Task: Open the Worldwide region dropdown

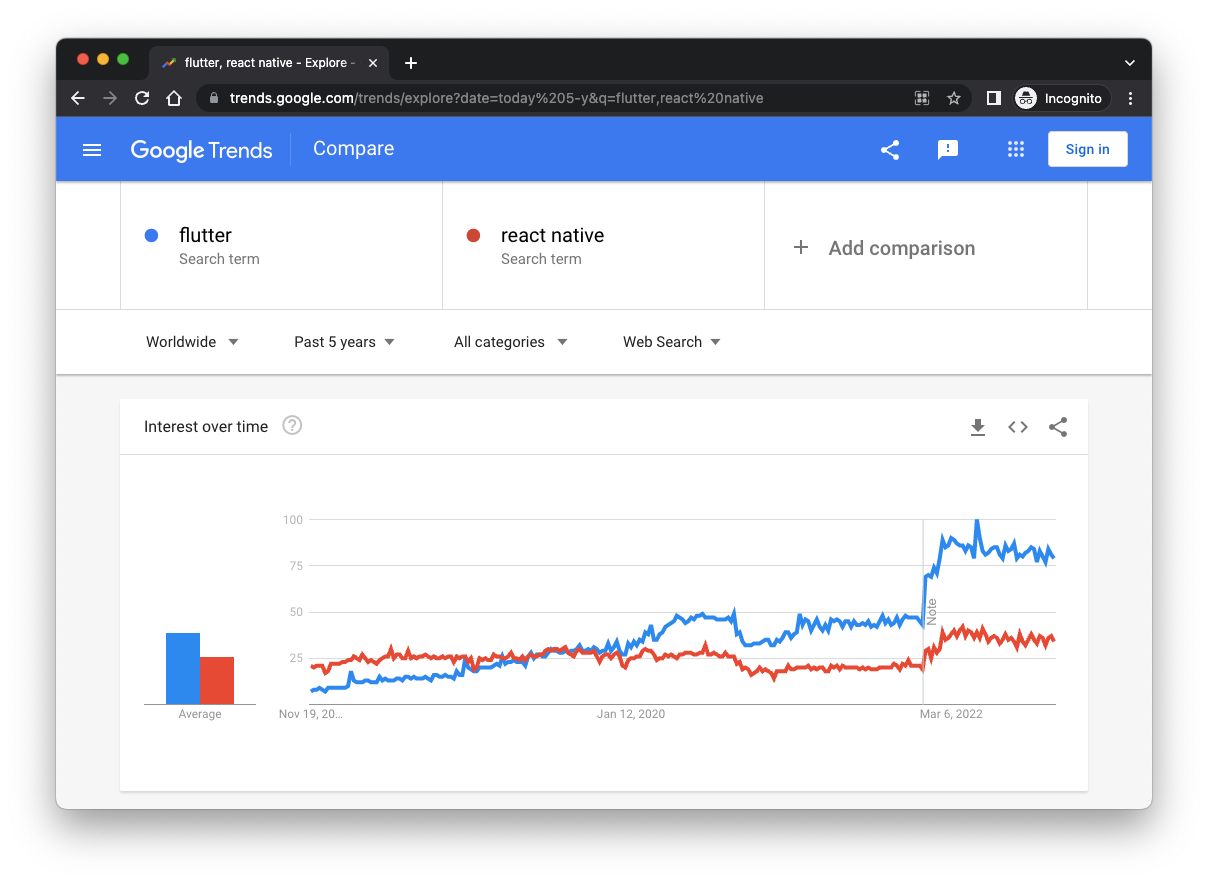Action: pyautogui.click(x=192, y=342)
